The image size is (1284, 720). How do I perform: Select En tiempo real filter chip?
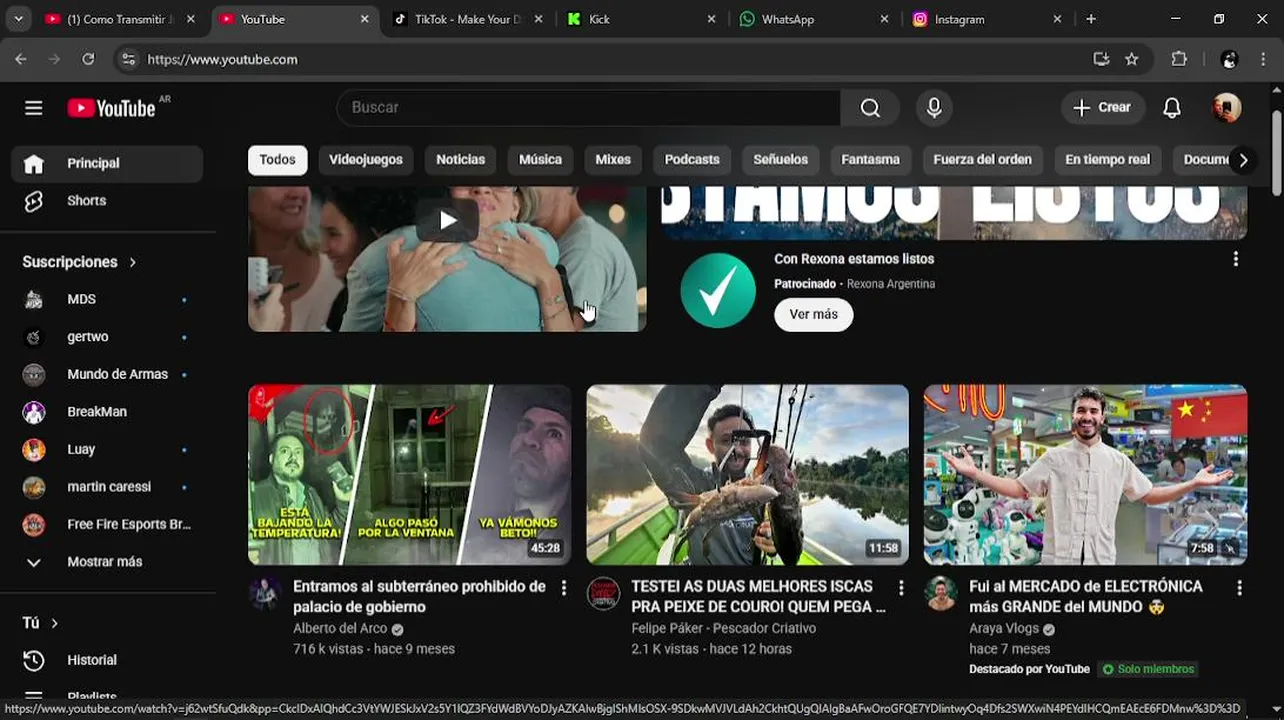coord(1107,160)
